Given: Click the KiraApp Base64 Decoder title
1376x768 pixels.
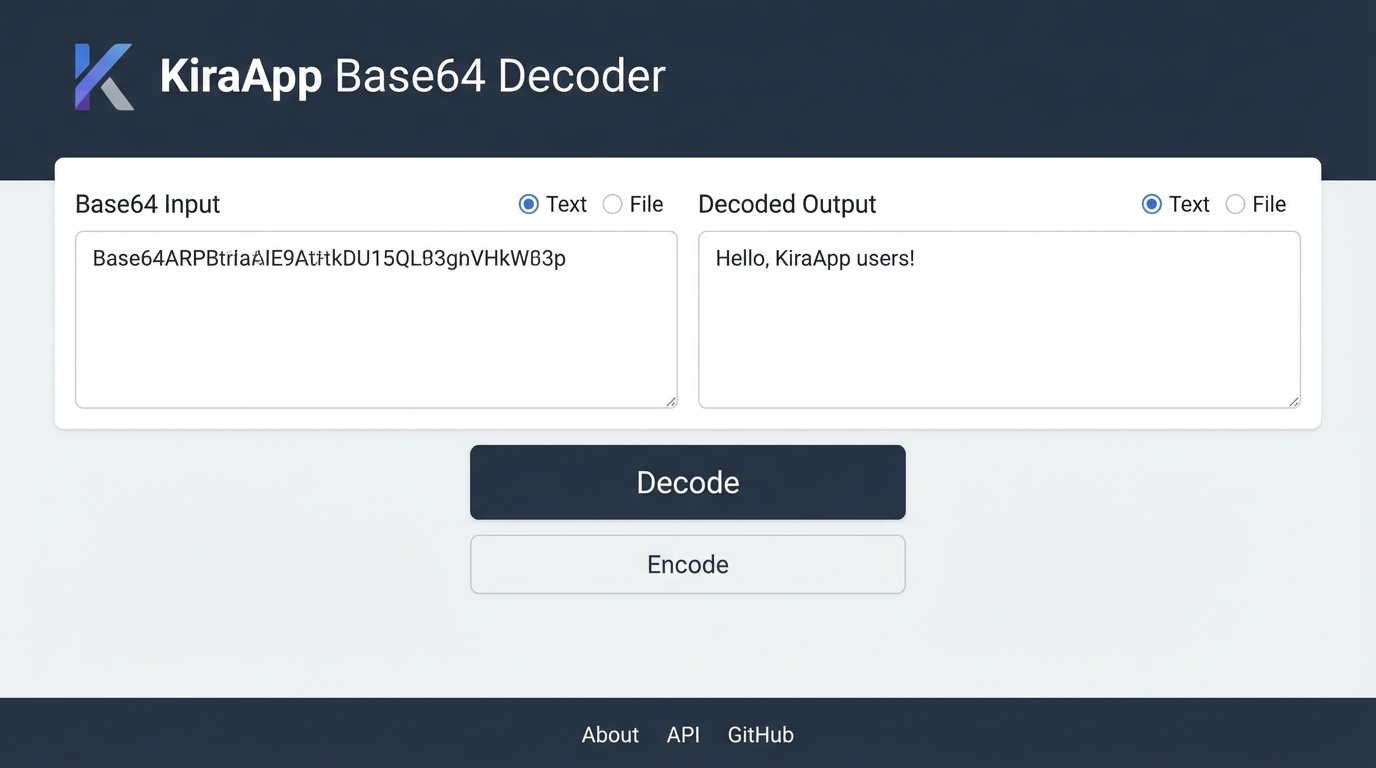Looking at the screenshot, I should click(x=411, y=75).
